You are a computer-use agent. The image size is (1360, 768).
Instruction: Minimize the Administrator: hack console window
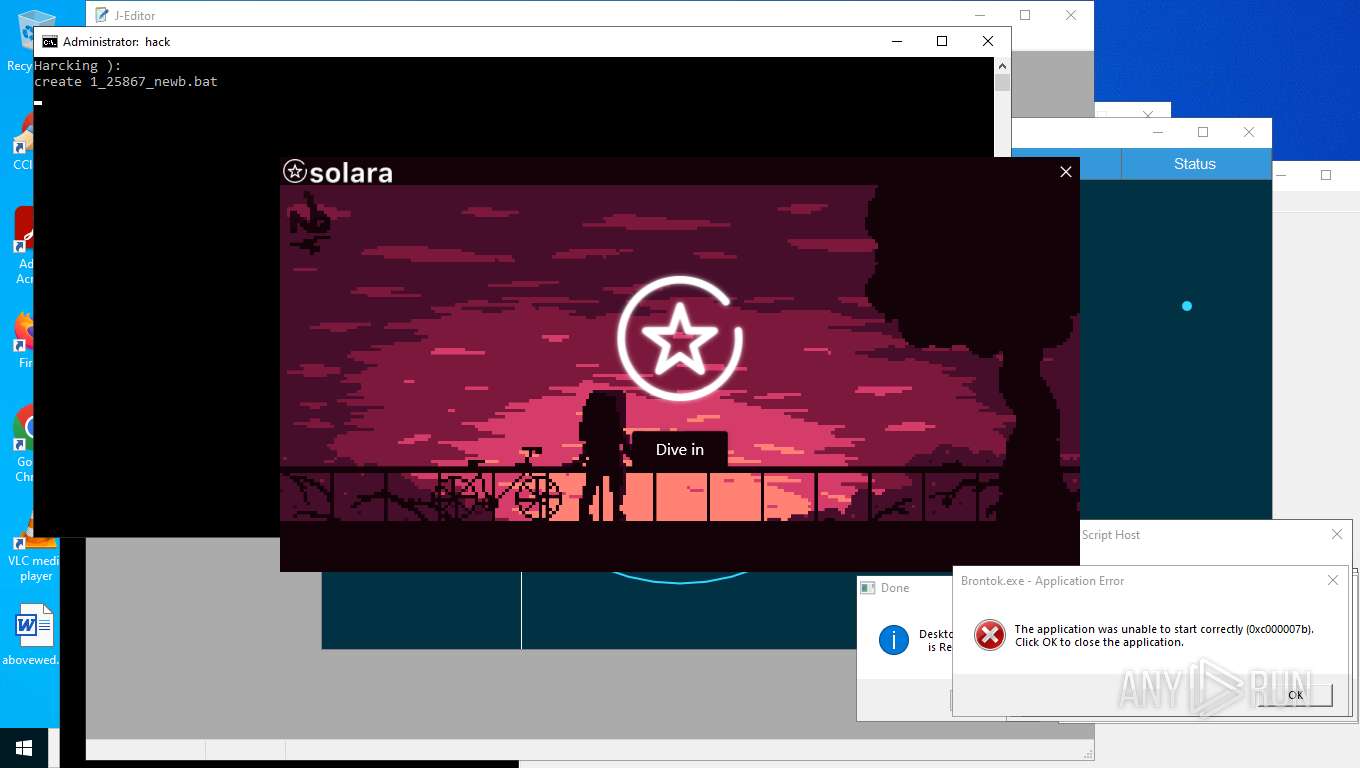point(895,41)
